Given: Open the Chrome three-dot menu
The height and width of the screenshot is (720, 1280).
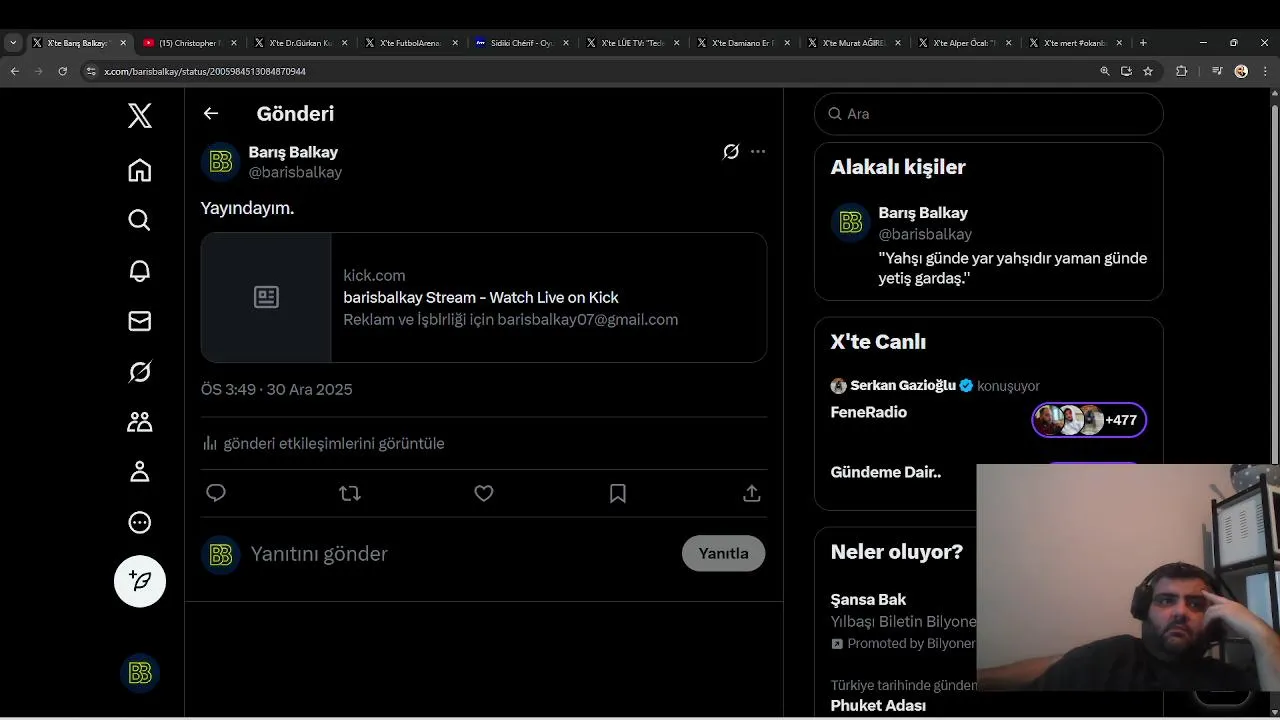Looking at the screenshot, I should point(1263,71).
